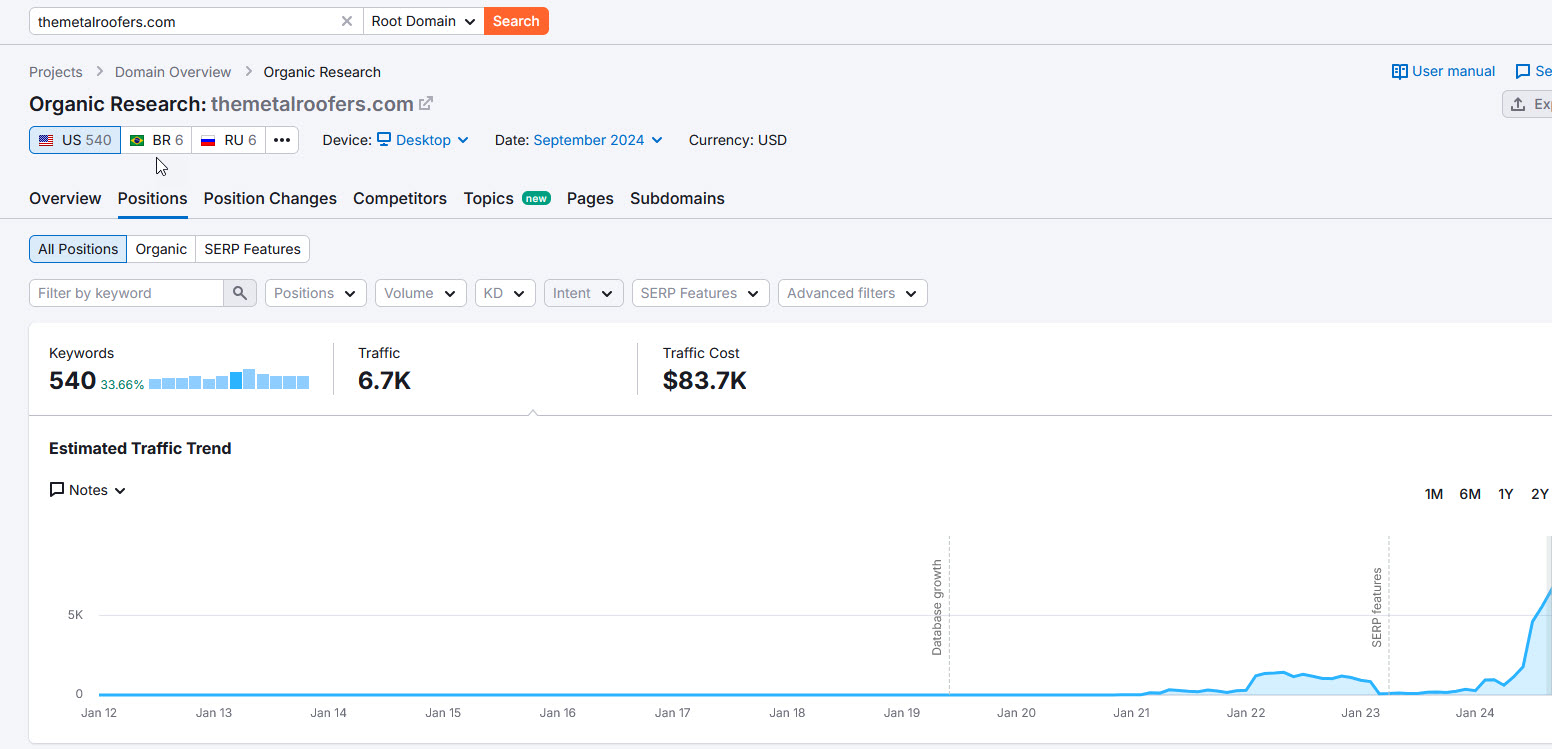Click the export upload icon
Screen dimensions: 1552x749
[1518, 104]
